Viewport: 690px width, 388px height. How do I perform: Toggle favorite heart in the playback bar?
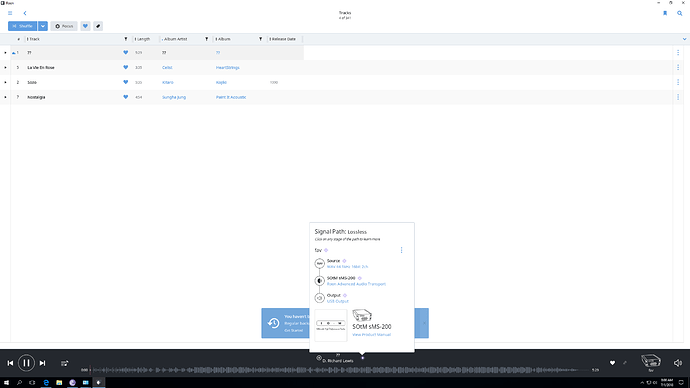click(x=612, y=363)
